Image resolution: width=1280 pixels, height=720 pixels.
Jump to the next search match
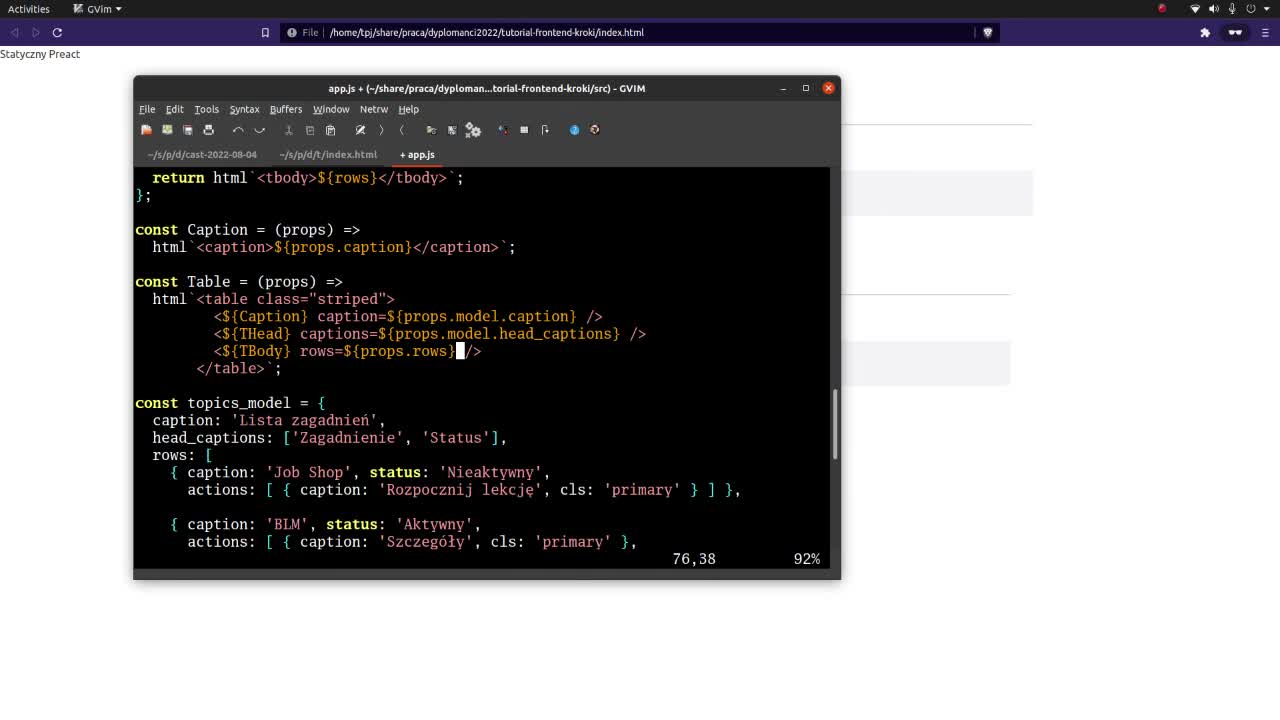pyautogui.click(x=381, y=130)
